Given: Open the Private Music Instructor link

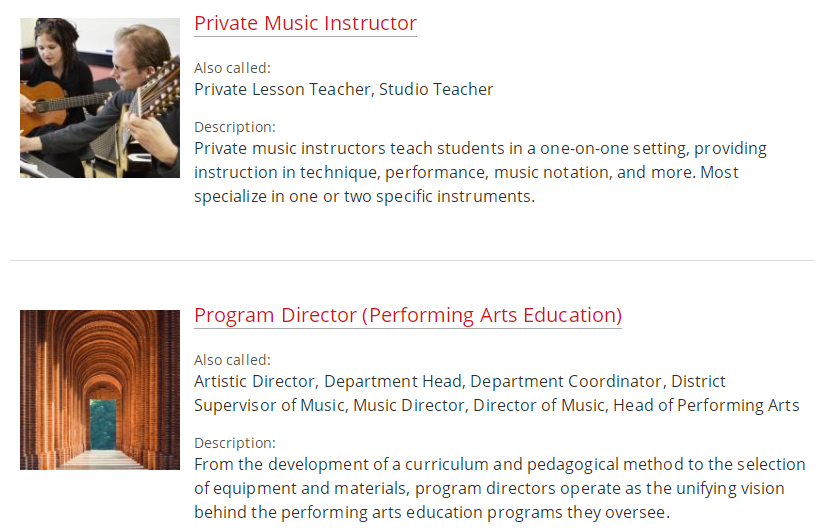Looking at the screenshot, I should (305, 24).
